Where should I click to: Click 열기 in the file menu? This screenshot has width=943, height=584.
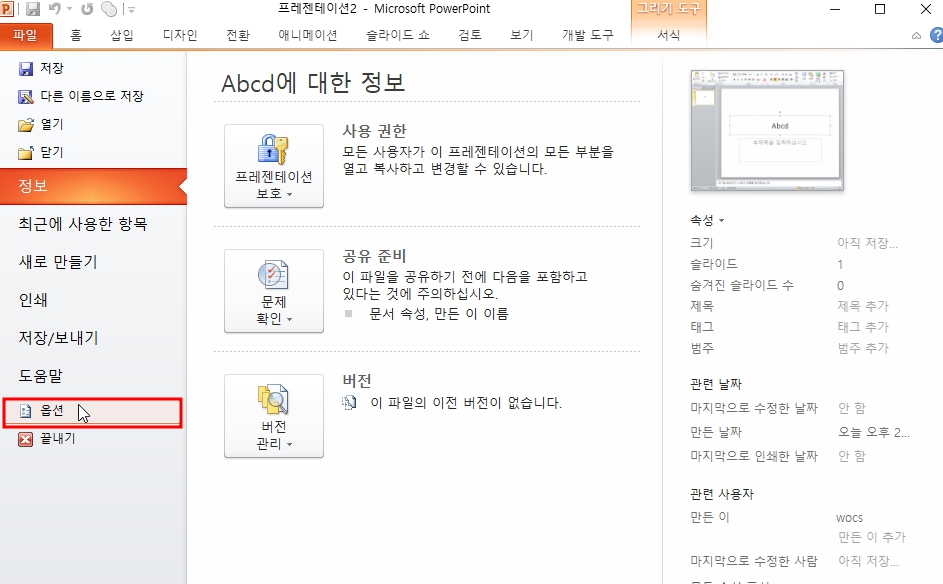click(41, 124)
